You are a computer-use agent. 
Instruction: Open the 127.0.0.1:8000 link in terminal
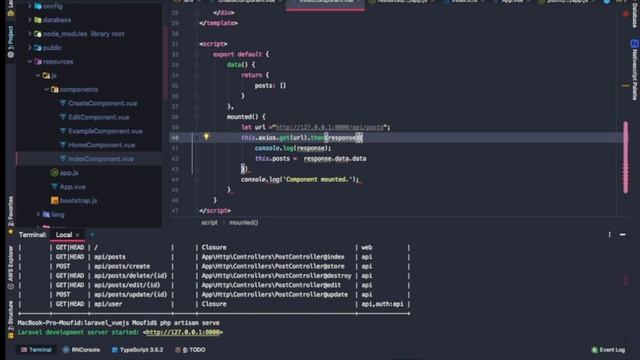[x=182, y=332]
